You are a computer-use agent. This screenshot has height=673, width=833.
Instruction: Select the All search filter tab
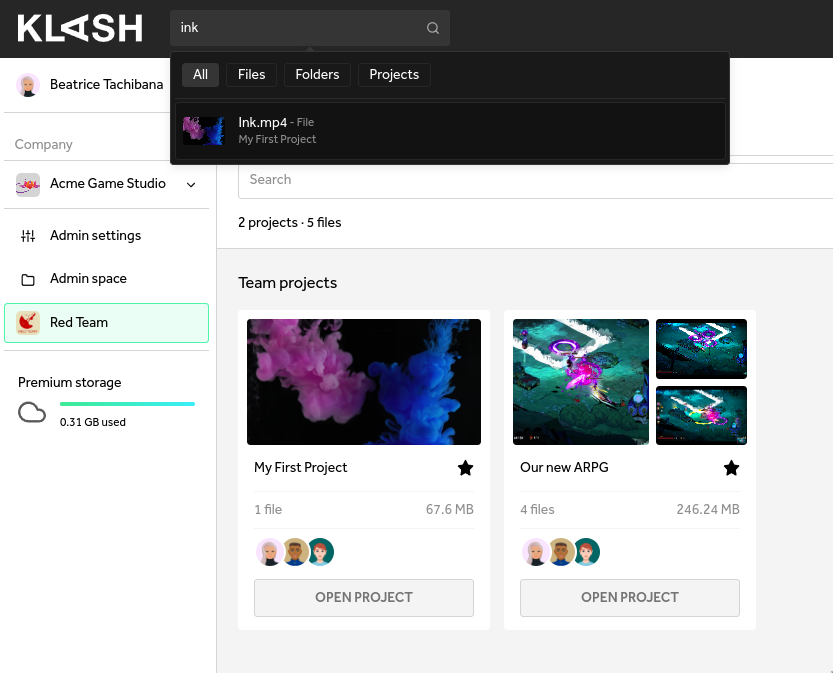[x=200, y=74]
